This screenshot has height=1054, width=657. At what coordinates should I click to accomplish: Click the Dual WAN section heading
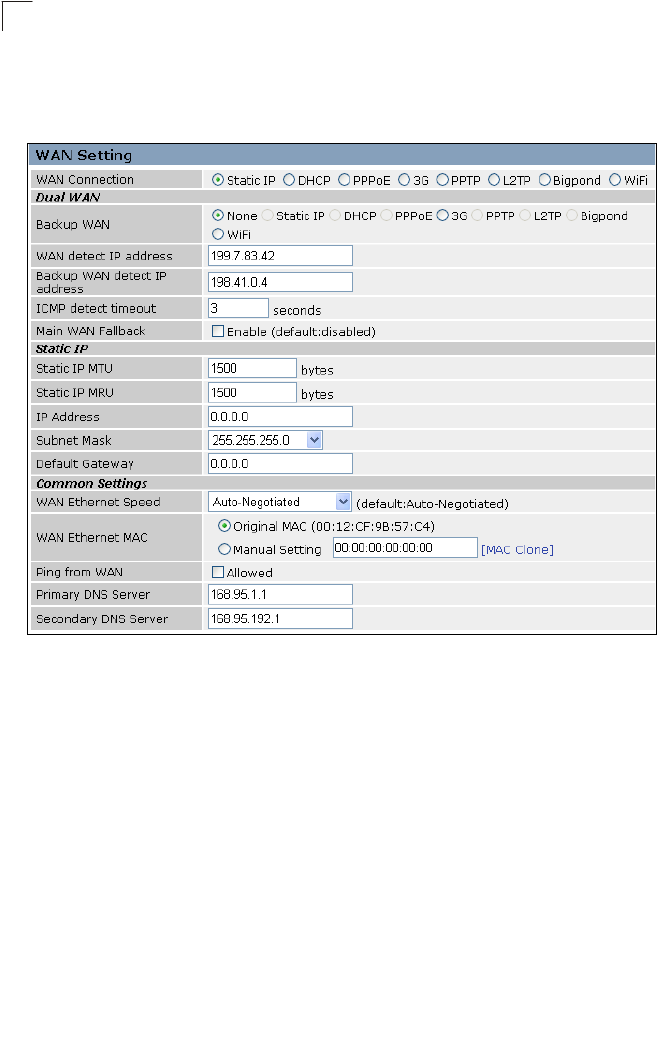point(68,198)
